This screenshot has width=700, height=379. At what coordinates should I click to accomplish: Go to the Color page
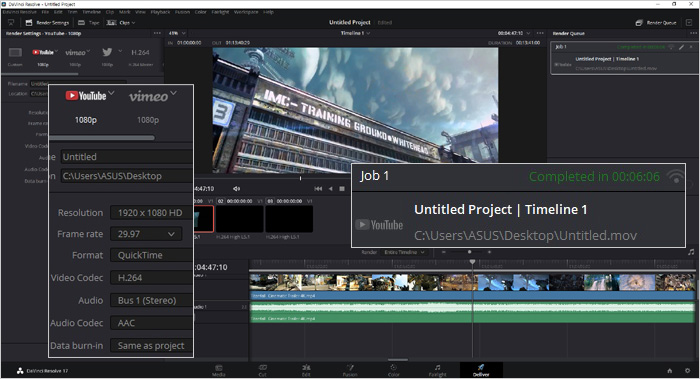394,370
